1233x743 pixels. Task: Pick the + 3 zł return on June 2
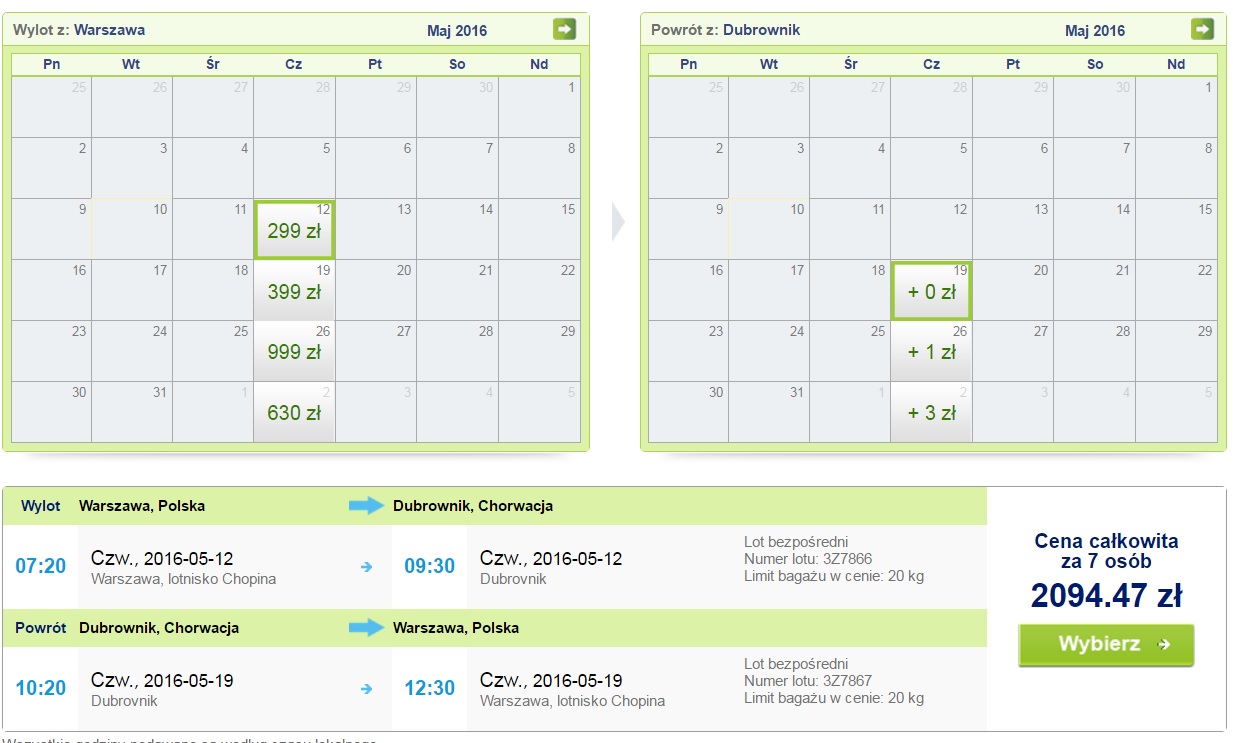coord(931,412)
